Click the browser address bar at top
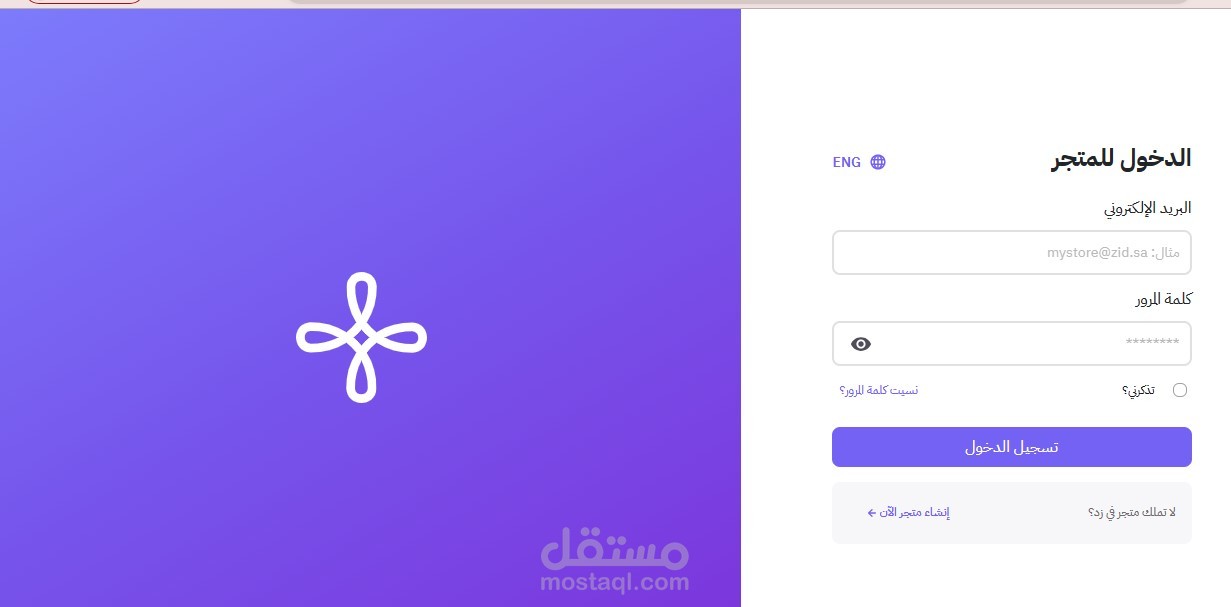The image size is (1231, 607). pos(740,1)
